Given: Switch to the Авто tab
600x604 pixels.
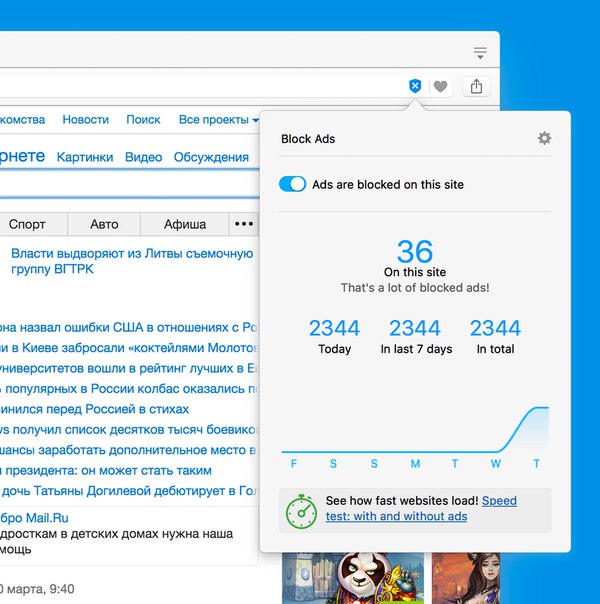Looking at the screenshot, I should (x=104, y=224).
